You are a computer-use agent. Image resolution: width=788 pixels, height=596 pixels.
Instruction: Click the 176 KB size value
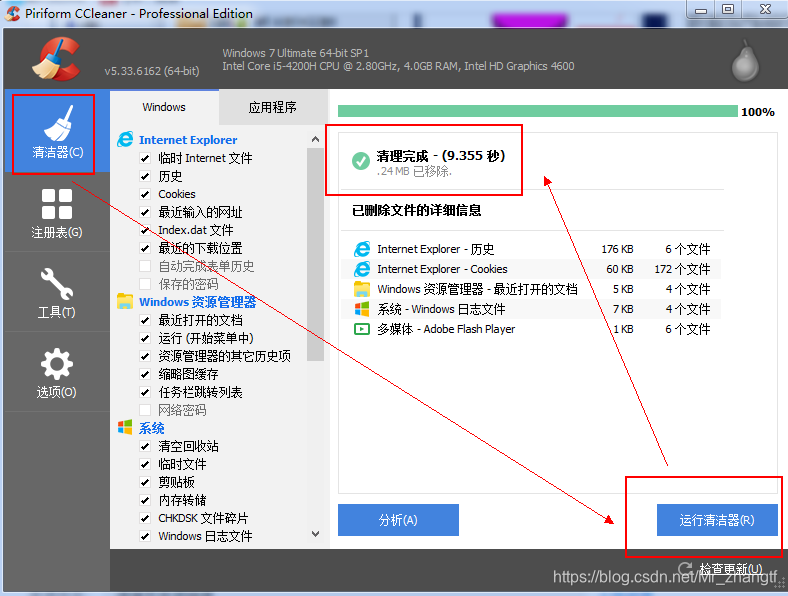pyautogui.click(x=617, y=249)
